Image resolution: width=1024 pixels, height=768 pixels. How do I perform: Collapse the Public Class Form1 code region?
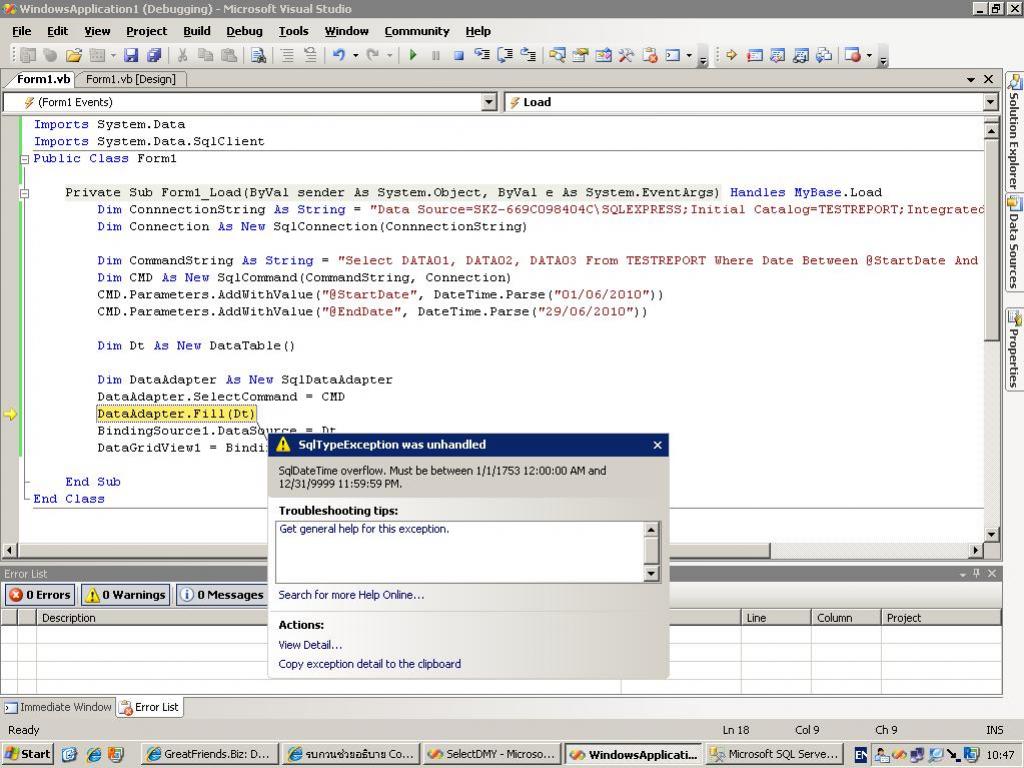25,159
